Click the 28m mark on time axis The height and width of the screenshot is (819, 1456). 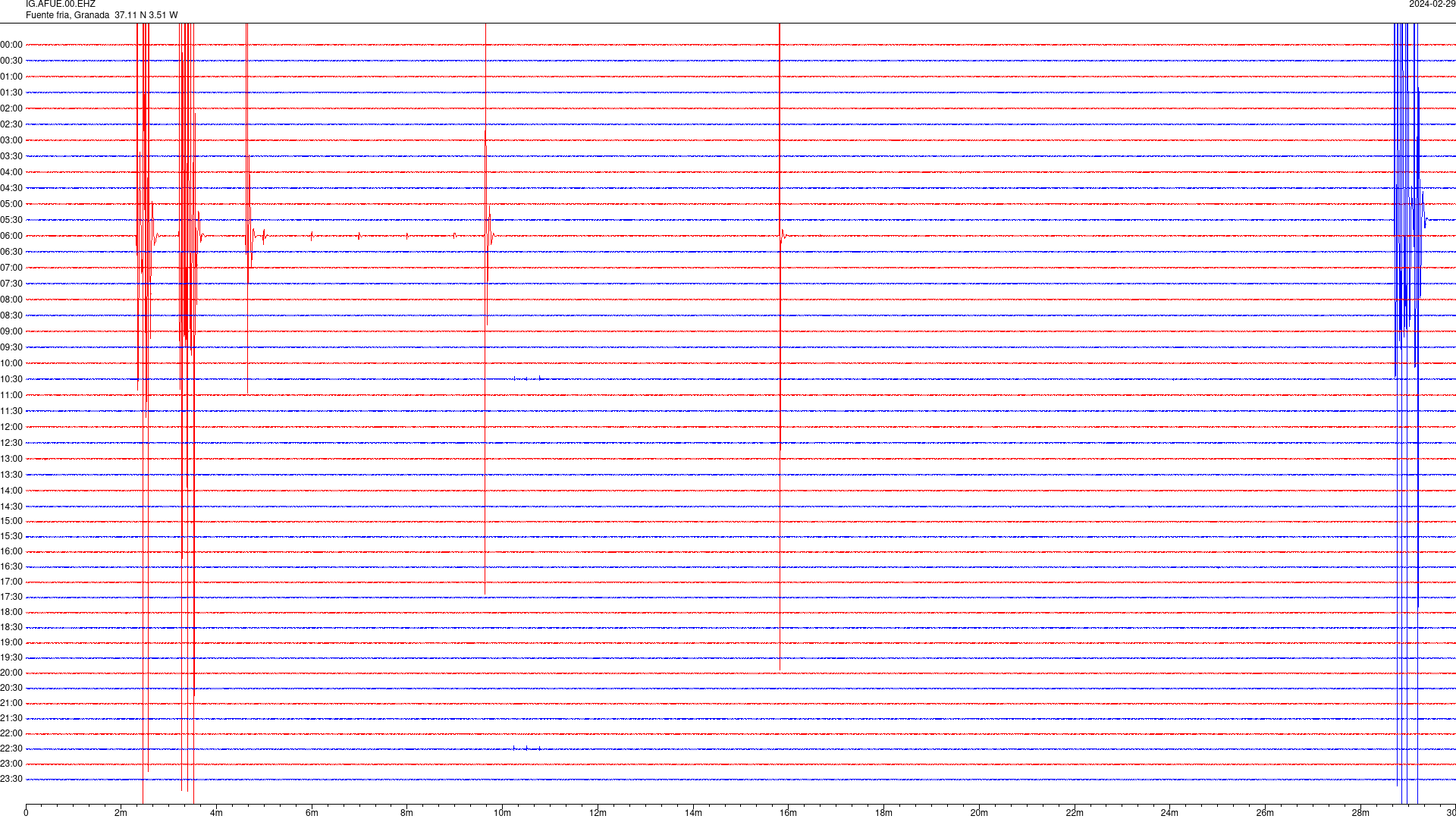[x=1360, y=813]
